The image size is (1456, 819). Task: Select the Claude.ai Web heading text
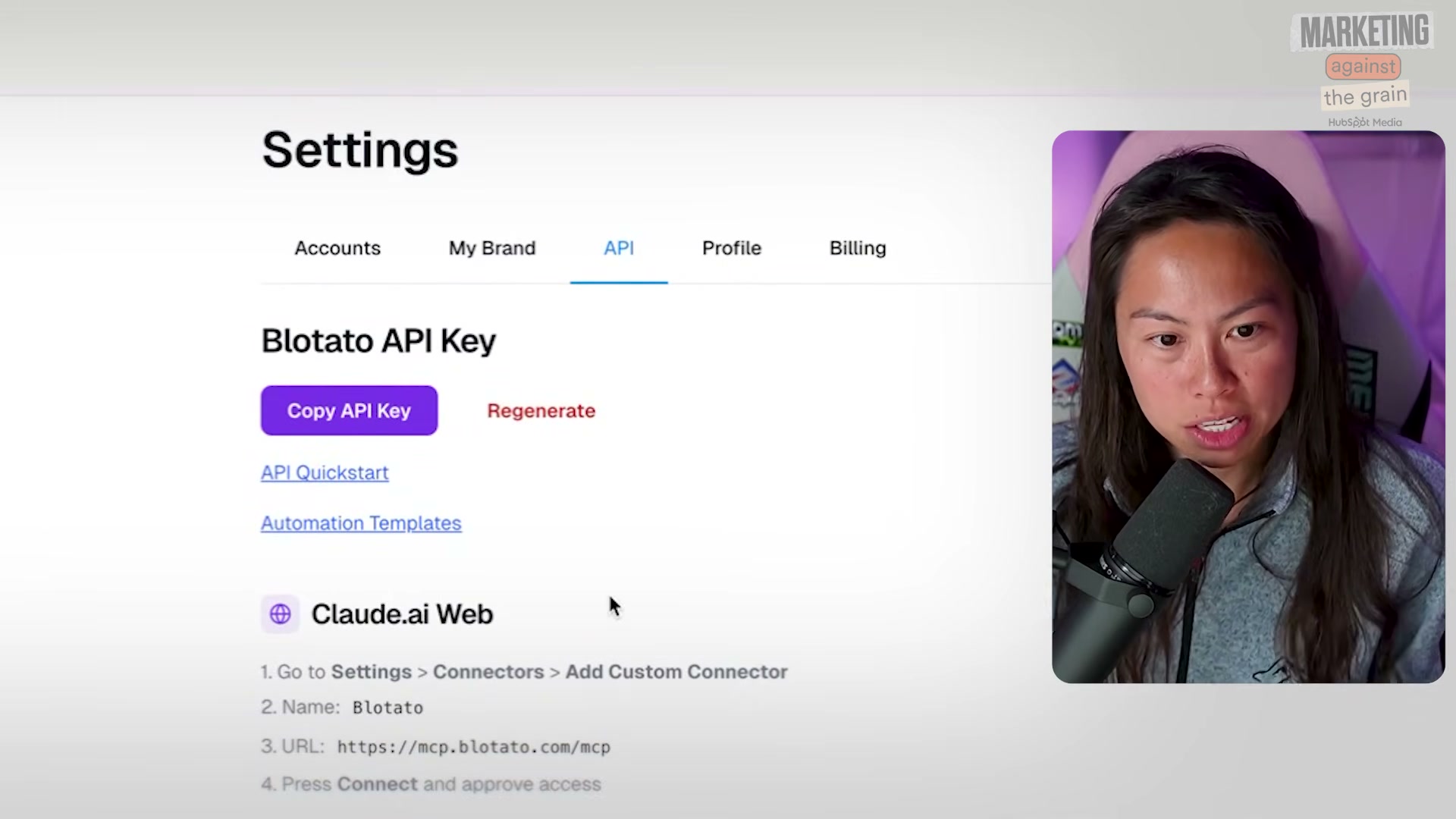402,613
